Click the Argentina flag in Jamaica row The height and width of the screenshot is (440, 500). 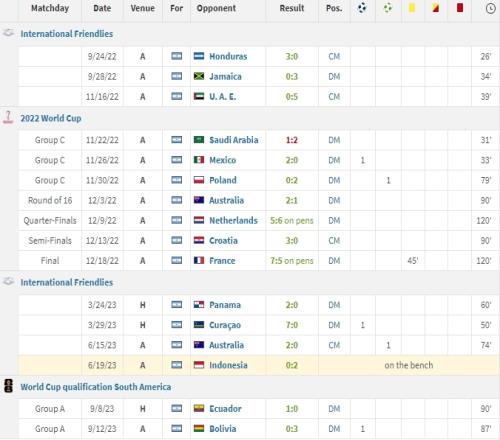tap(177, 76)
